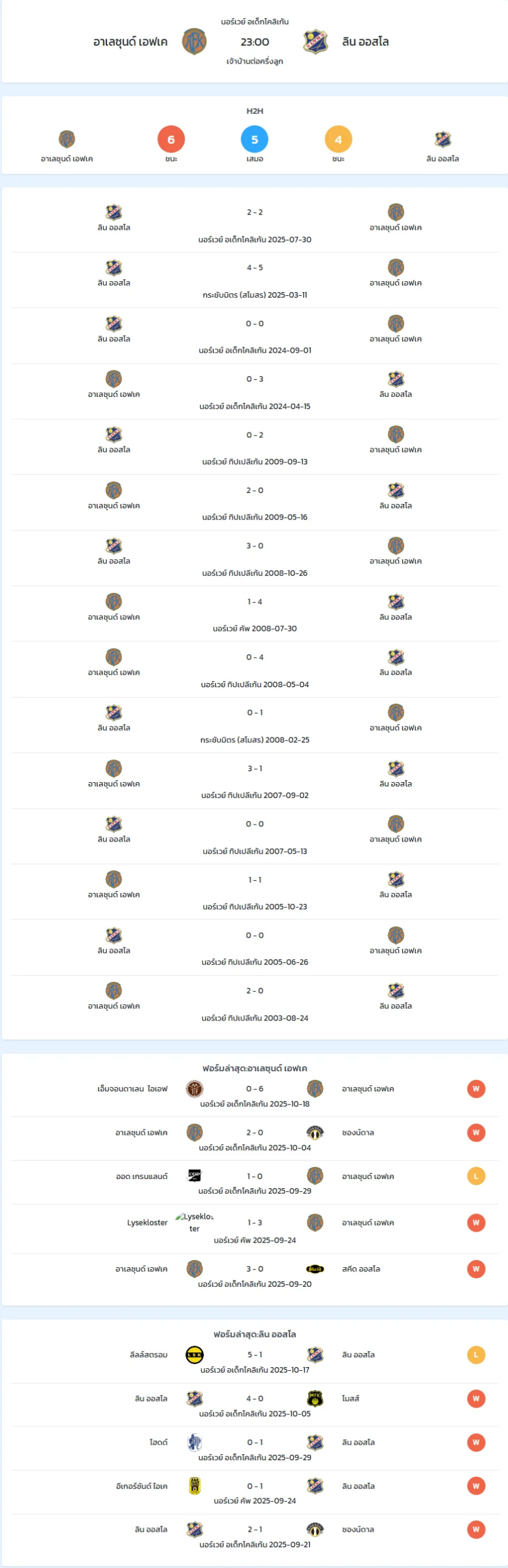Click the Lyn Oslo crest in the match header

pyautogui.click(x=315, y=42)
